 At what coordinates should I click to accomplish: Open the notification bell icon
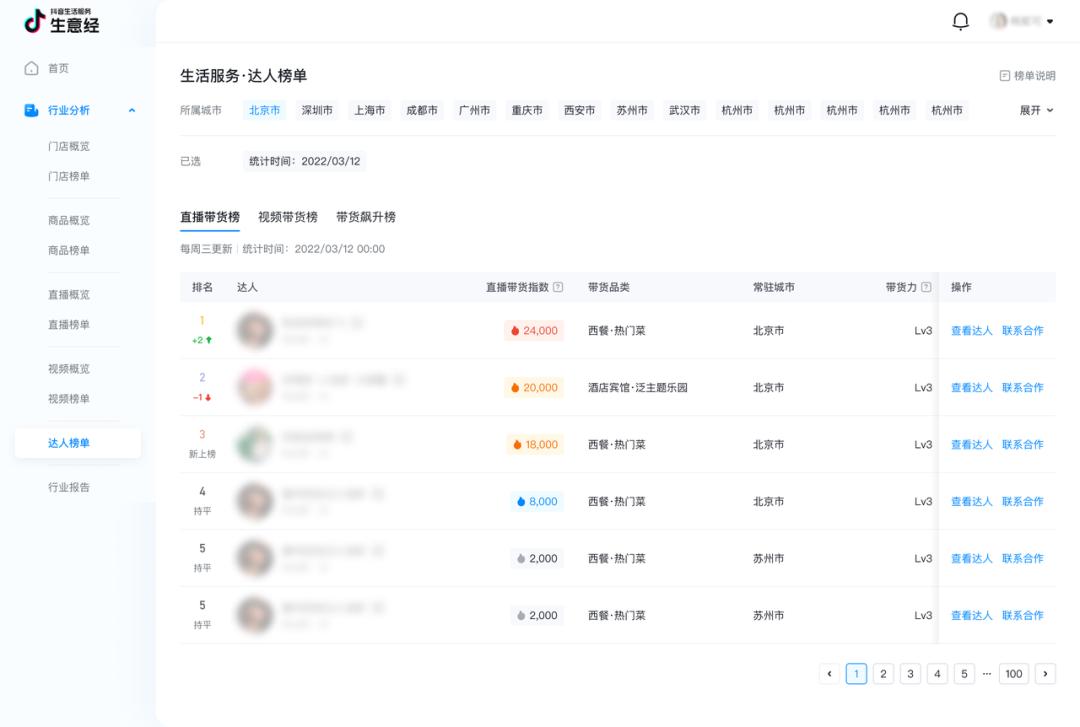point(958,20)
